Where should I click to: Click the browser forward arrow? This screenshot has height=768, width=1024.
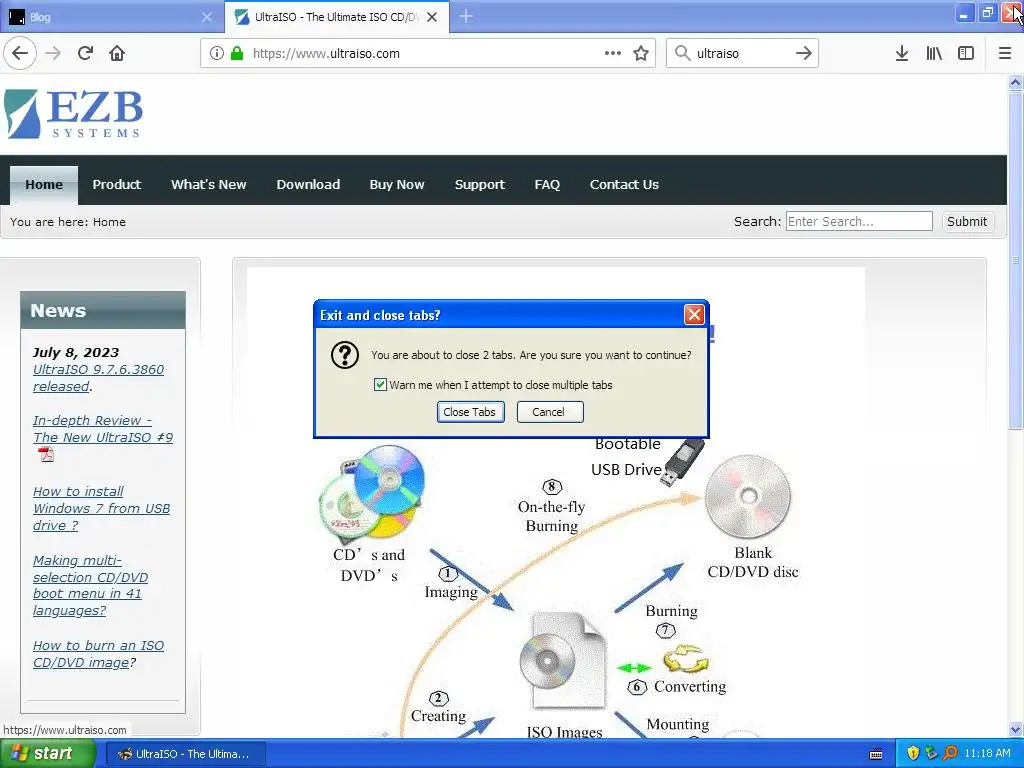[53, 53]
